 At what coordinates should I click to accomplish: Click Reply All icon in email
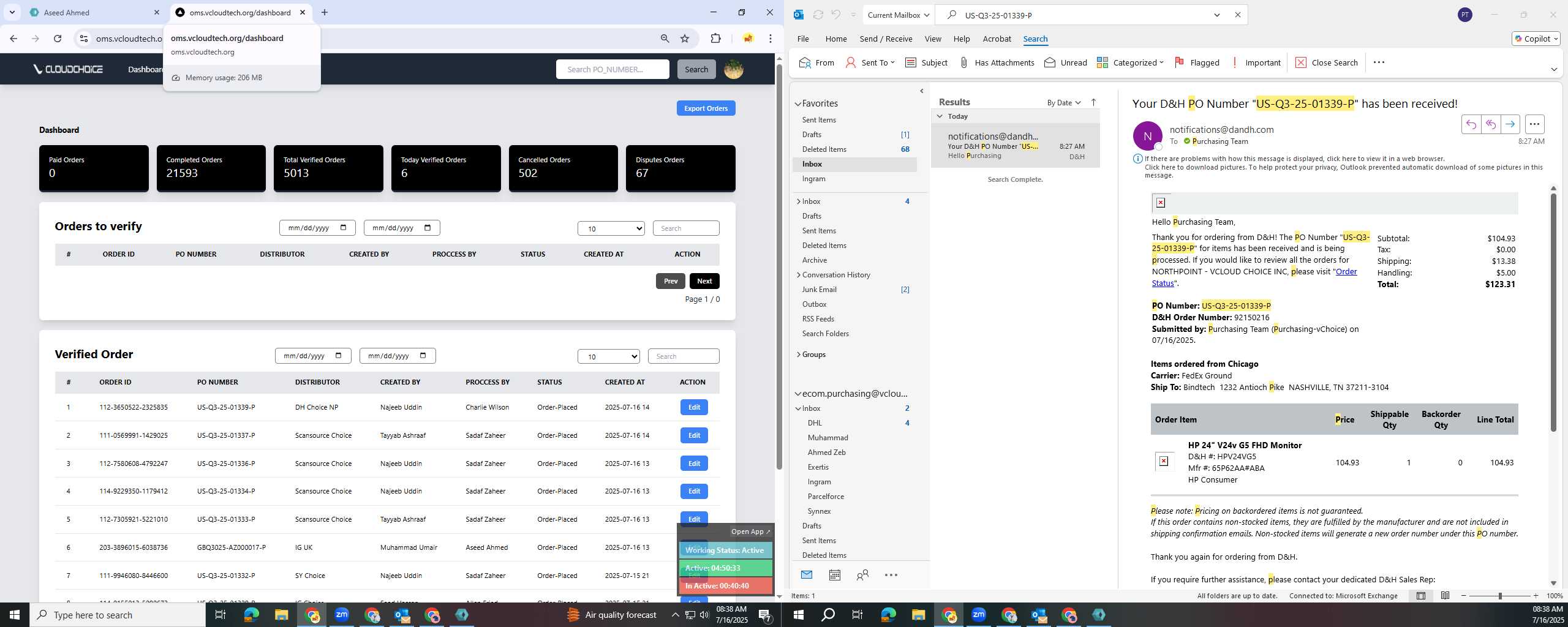coord(1490,124)
